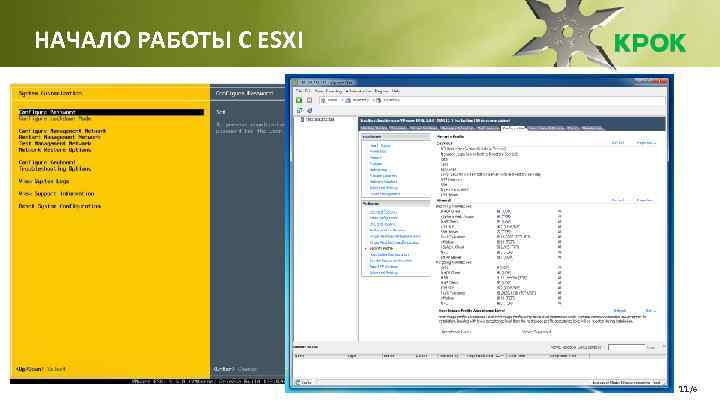Open the Plug-ins menu
The image size is (720, 405).
point(382,91)
